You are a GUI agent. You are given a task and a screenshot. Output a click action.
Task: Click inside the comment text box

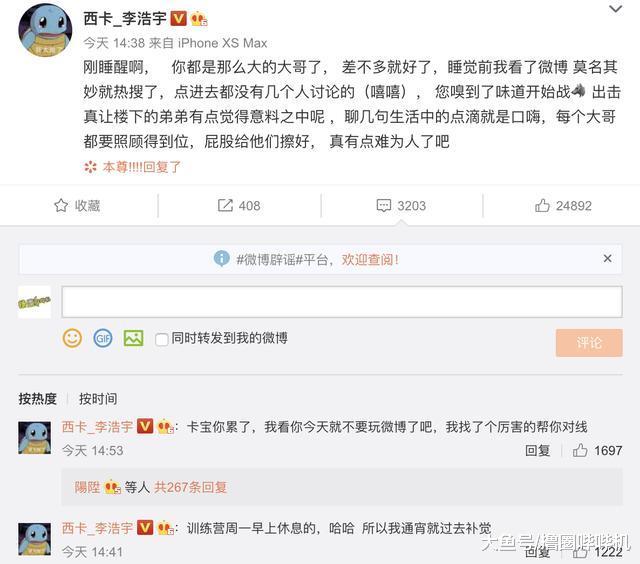(342, 302)
